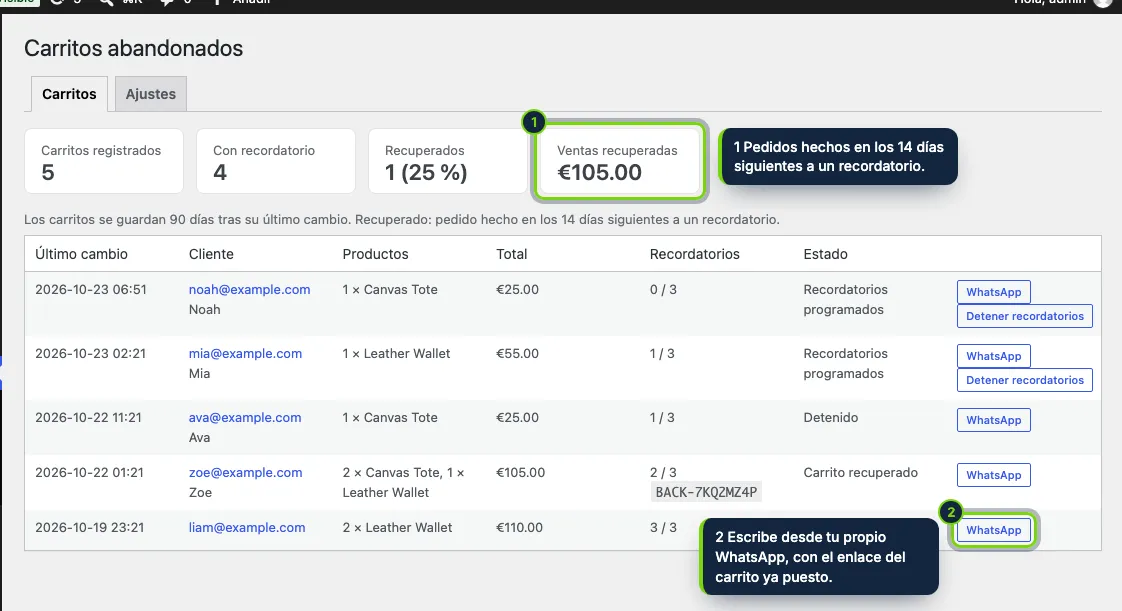1122x611 pixels.
Task: Click 1 / 3 reminders in Ava's row
Action: (662, 417)
